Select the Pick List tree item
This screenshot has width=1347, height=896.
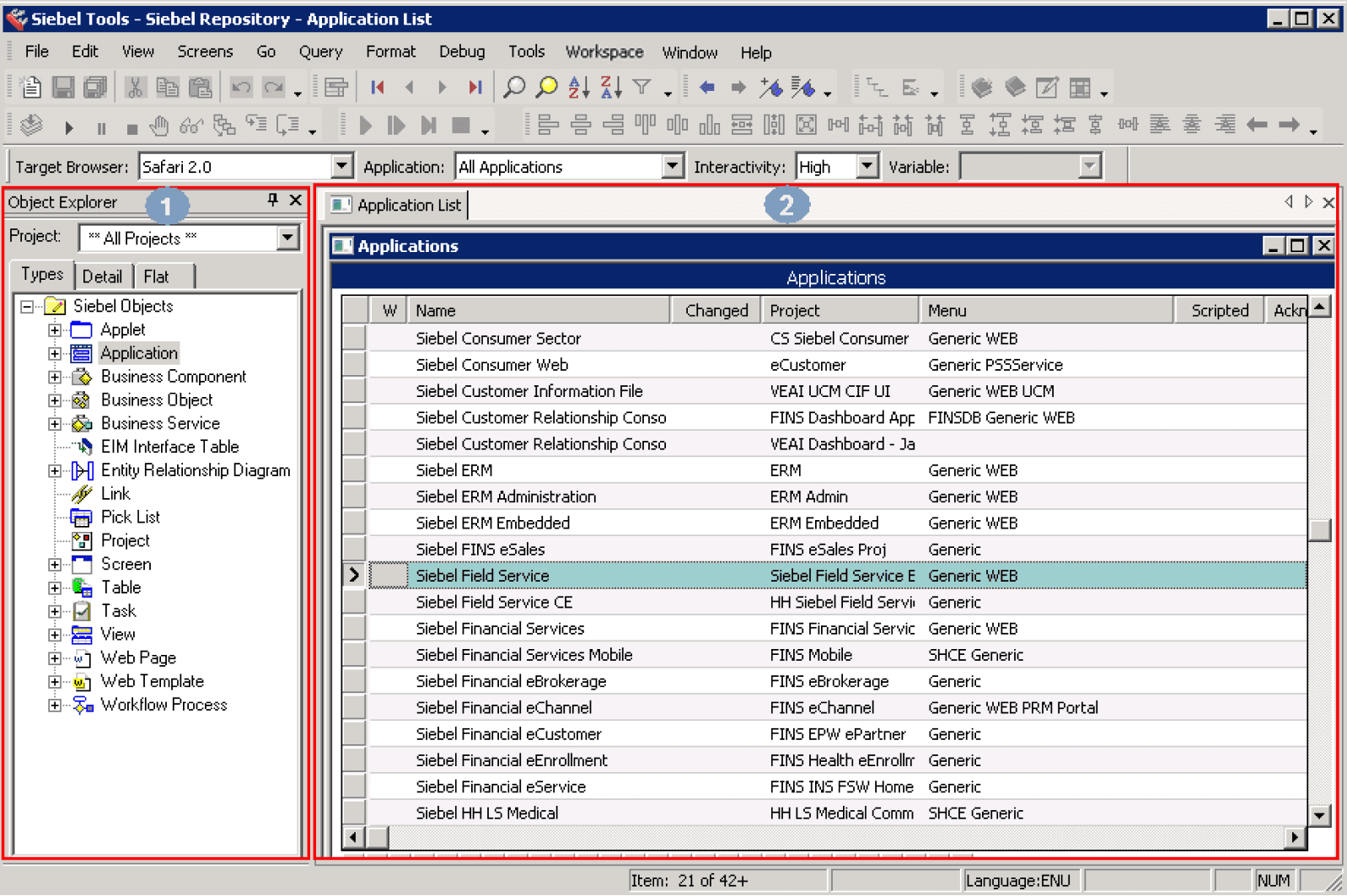(x=131, y=518)
